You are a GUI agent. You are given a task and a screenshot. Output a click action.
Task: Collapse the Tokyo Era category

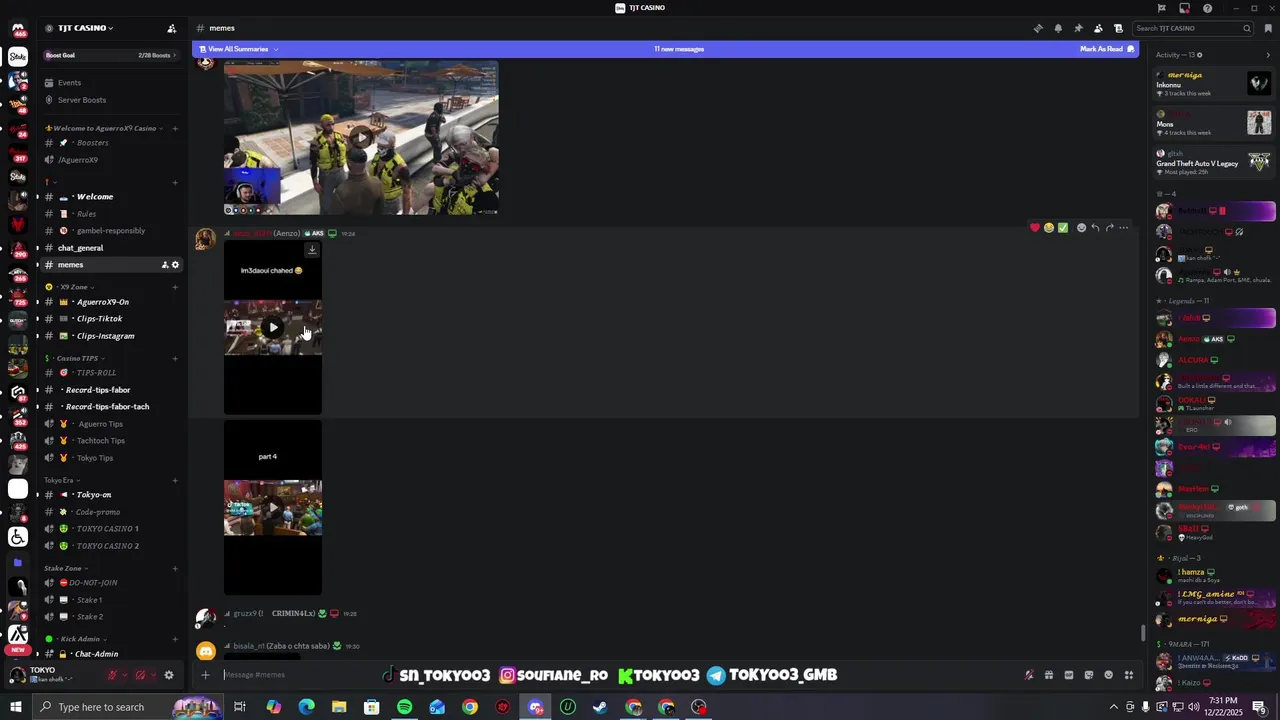(62, 481)
